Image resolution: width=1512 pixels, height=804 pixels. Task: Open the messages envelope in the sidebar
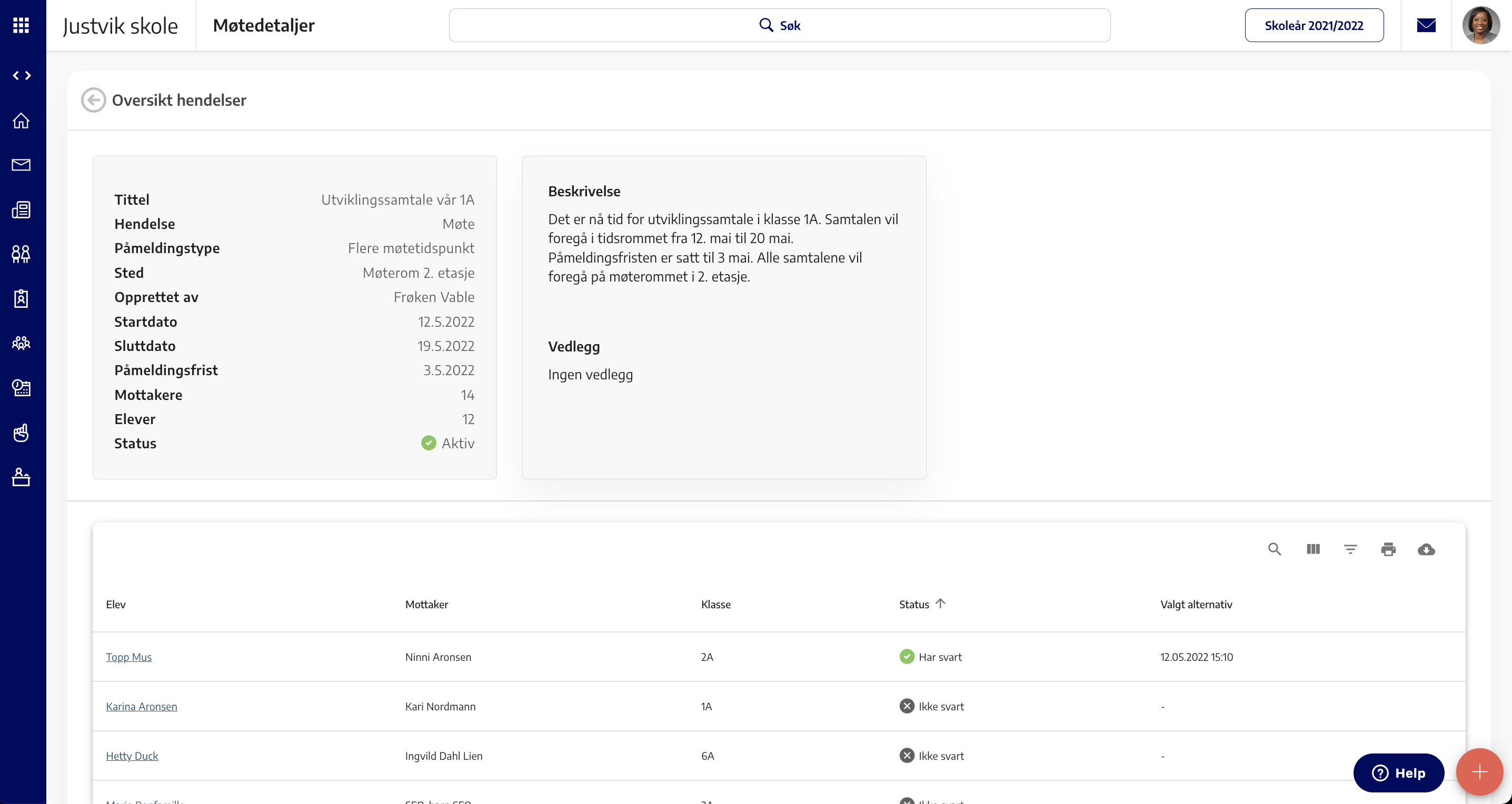click(x=21, y=165)
